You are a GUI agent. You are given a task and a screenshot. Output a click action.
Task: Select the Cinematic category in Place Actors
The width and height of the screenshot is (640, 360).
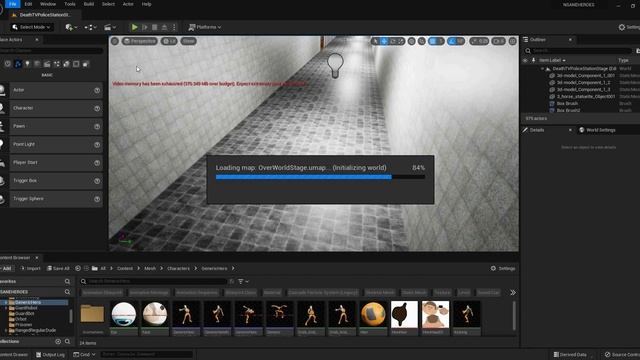[47, 64]
